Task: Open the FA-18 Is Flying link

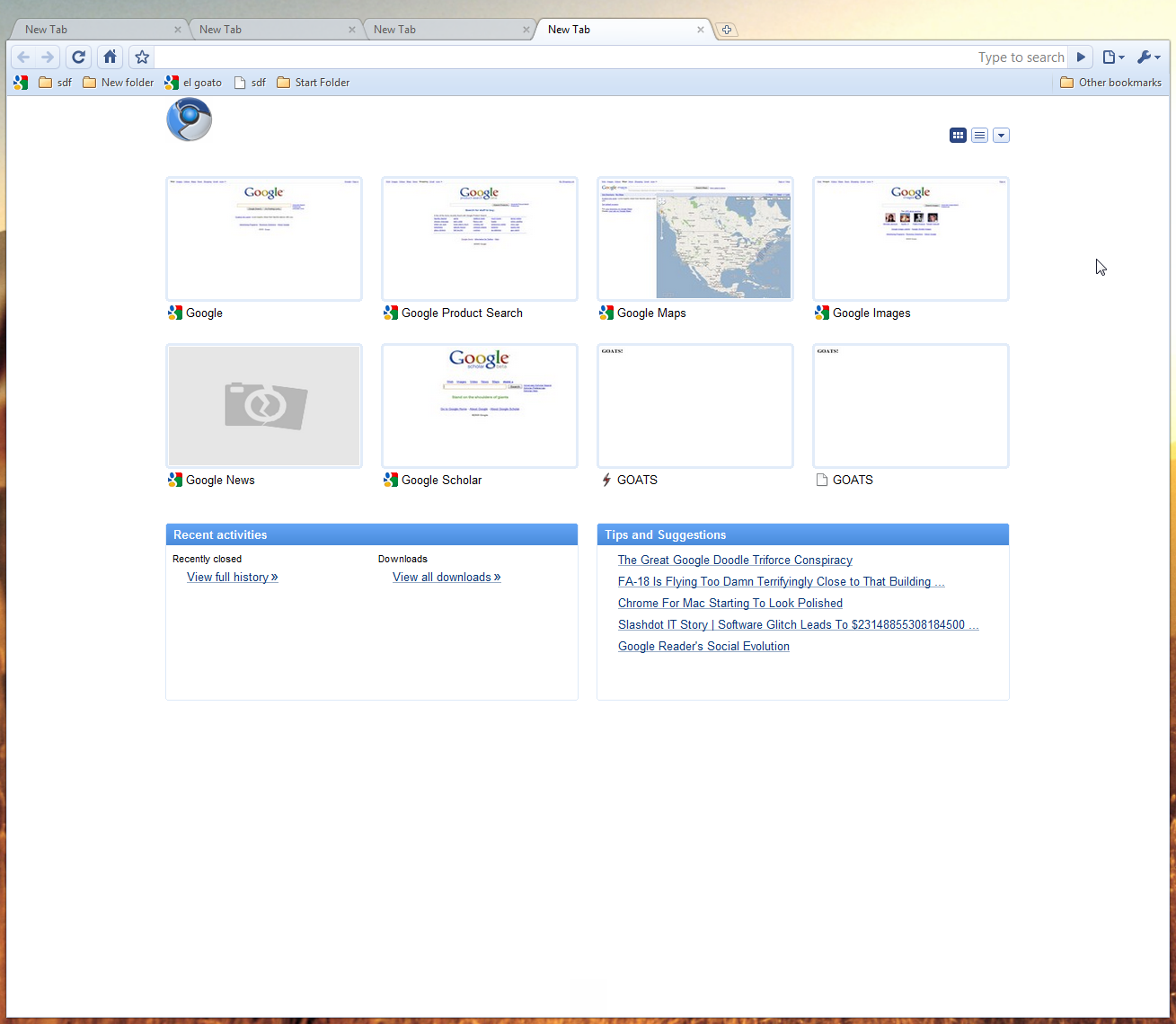Action: coord(782,582)
